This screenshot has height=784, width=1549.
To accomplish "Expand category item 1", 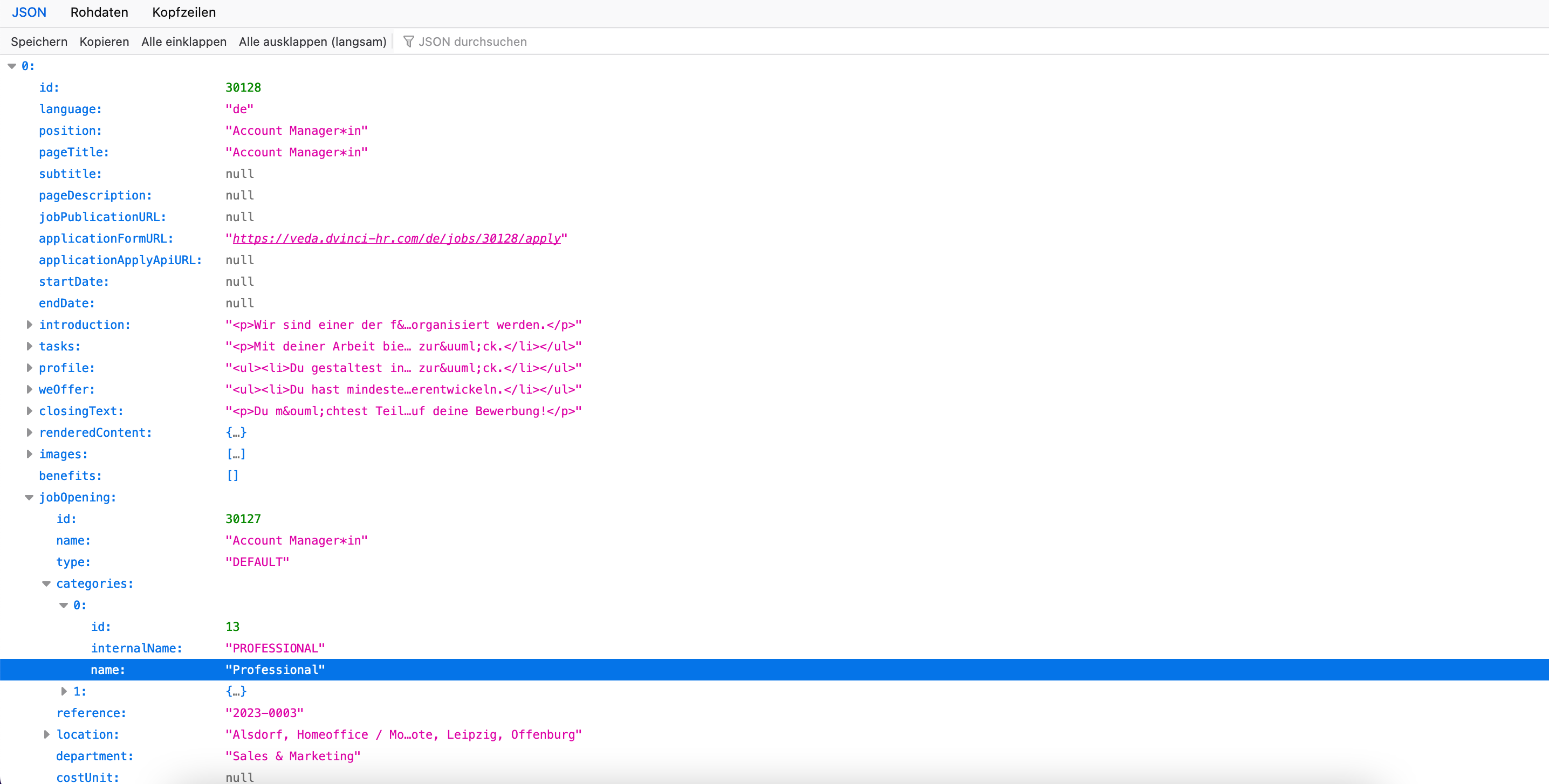I will click(63, 691).
